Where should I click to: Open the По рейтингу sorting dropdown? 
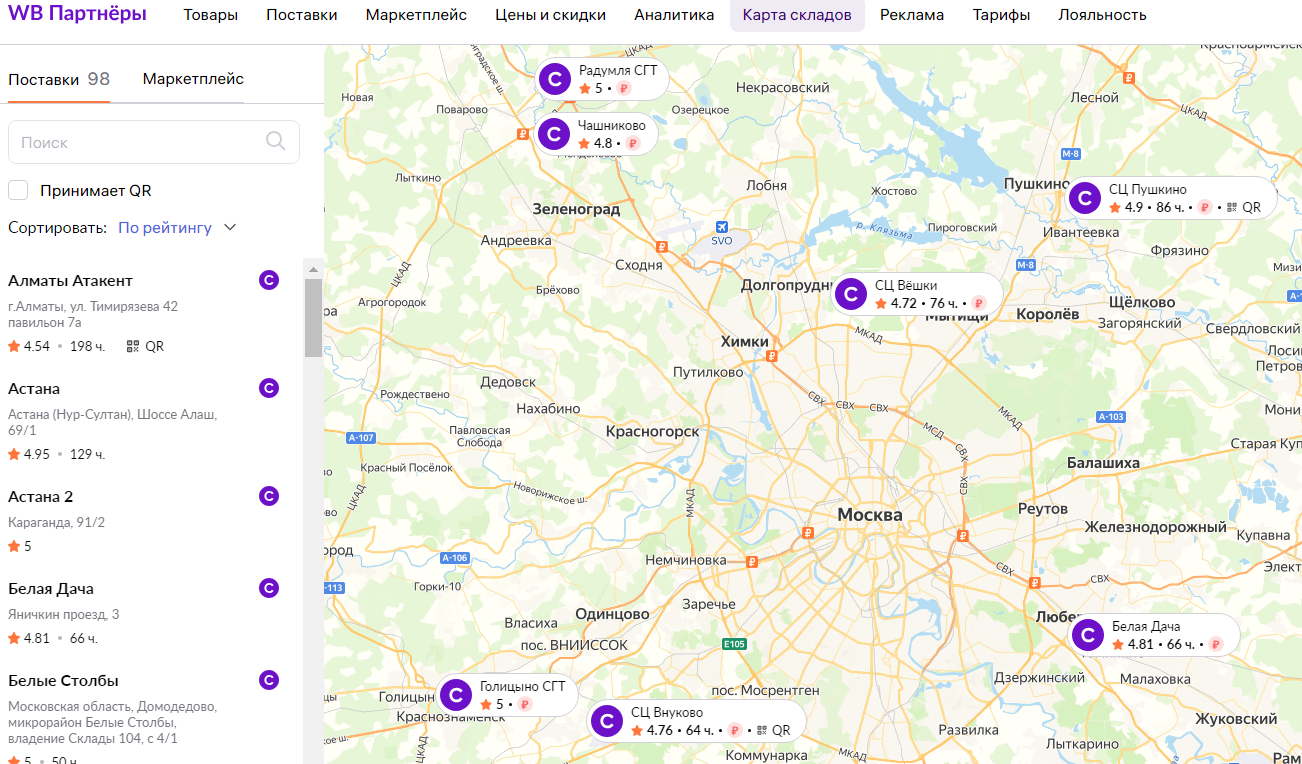pyautogui.click(x=165, y=227)
